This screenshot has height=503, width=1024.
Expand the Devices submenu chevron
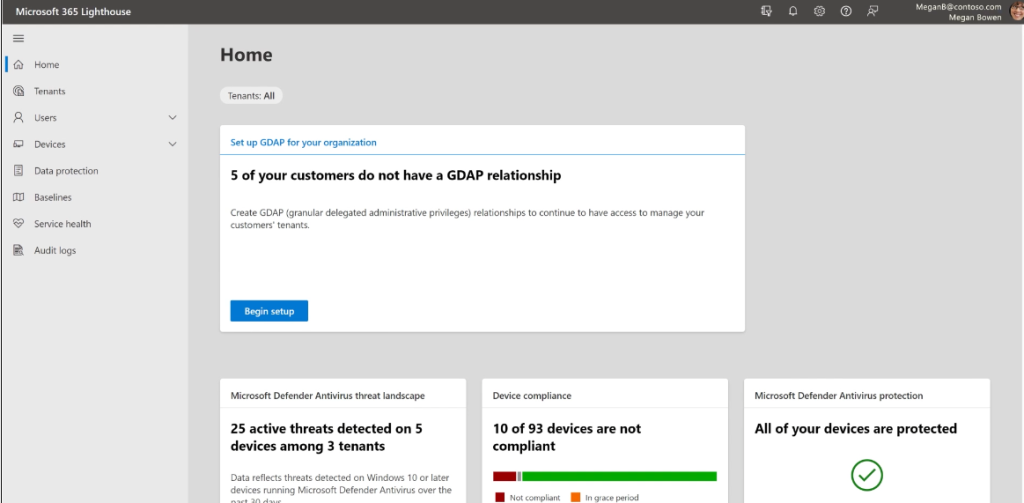point(172,144)
